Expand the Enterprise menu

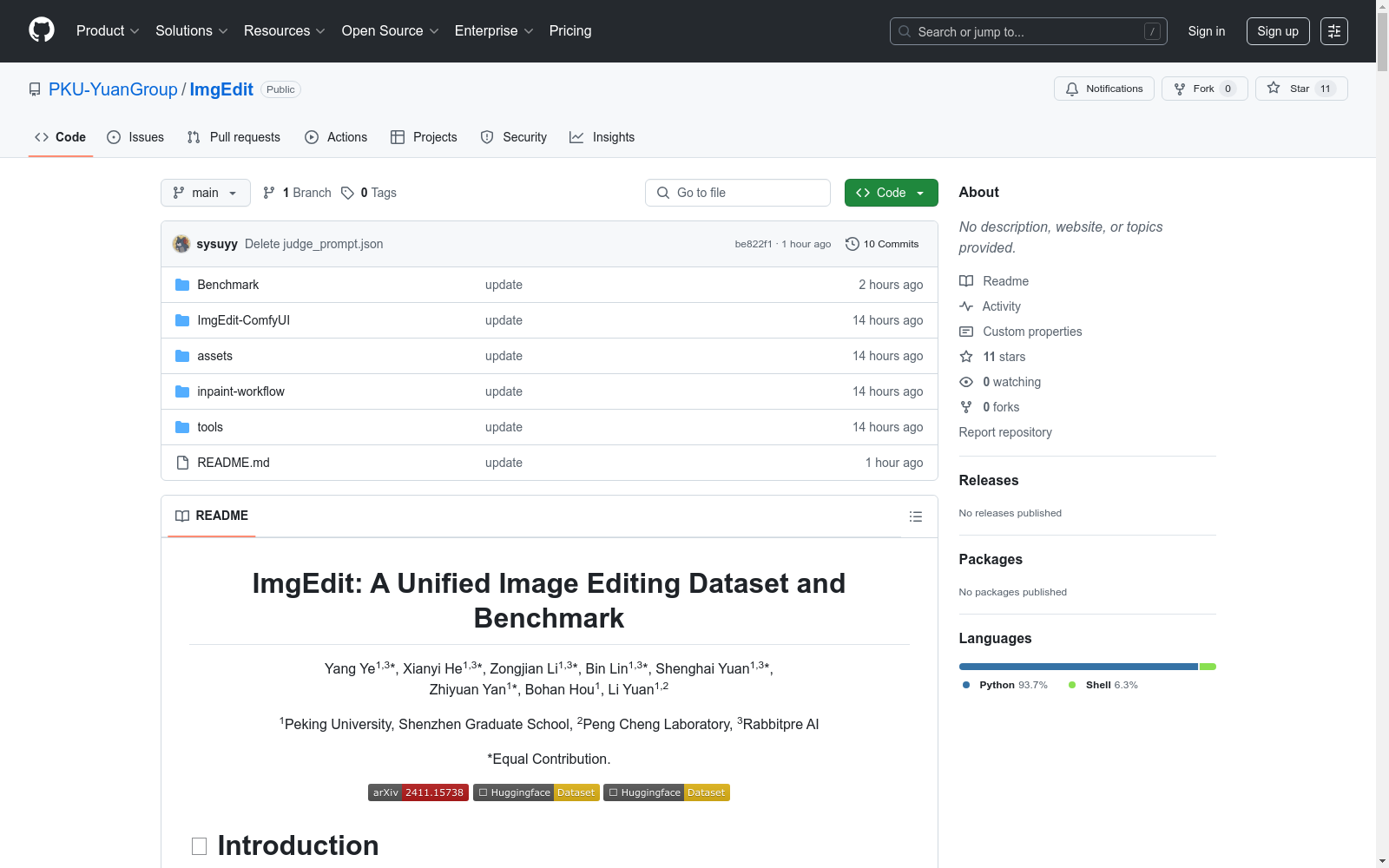point(494,31)
